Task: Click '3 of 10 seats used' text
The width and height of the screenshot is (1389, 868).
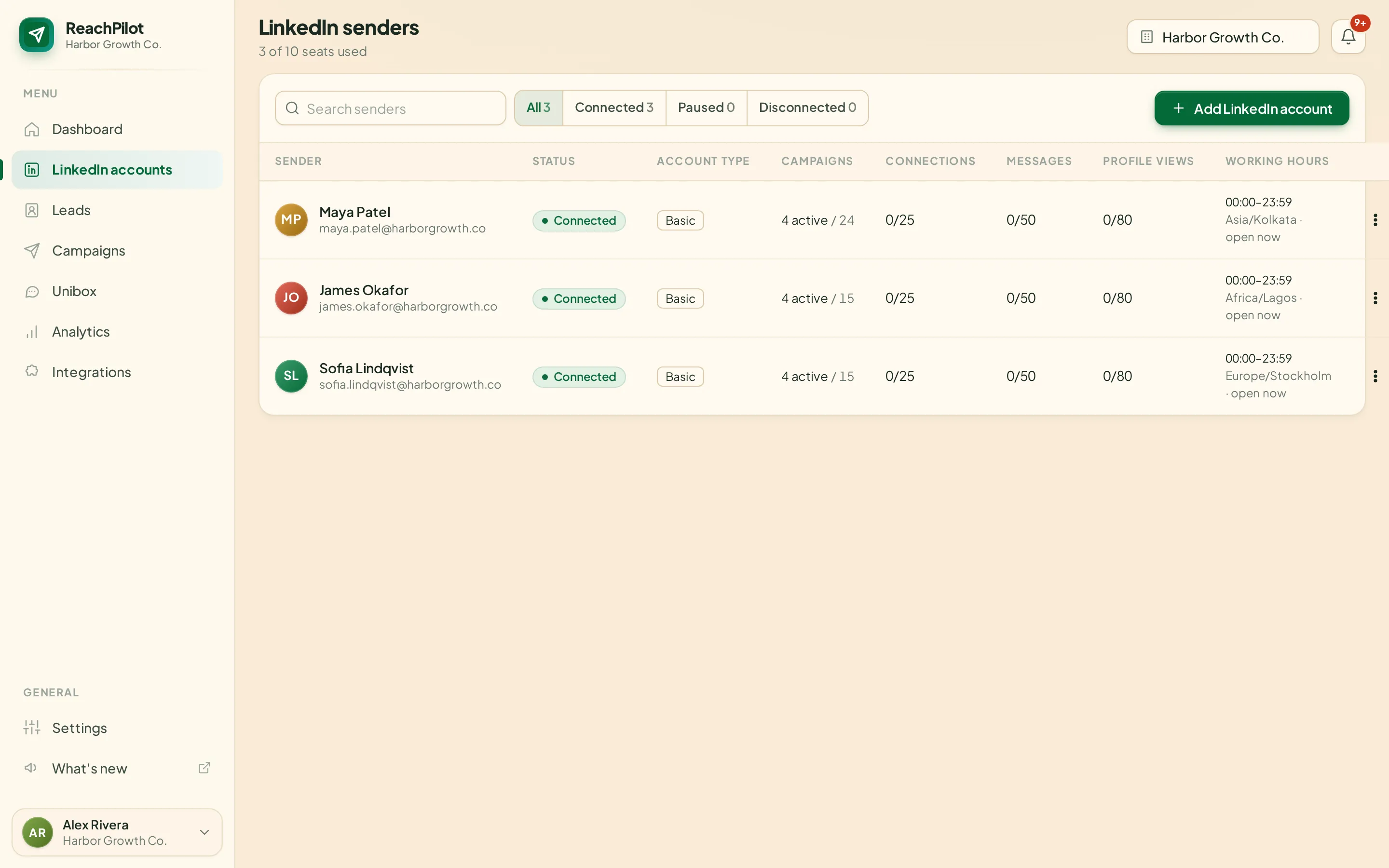Action: click(313, 52)
